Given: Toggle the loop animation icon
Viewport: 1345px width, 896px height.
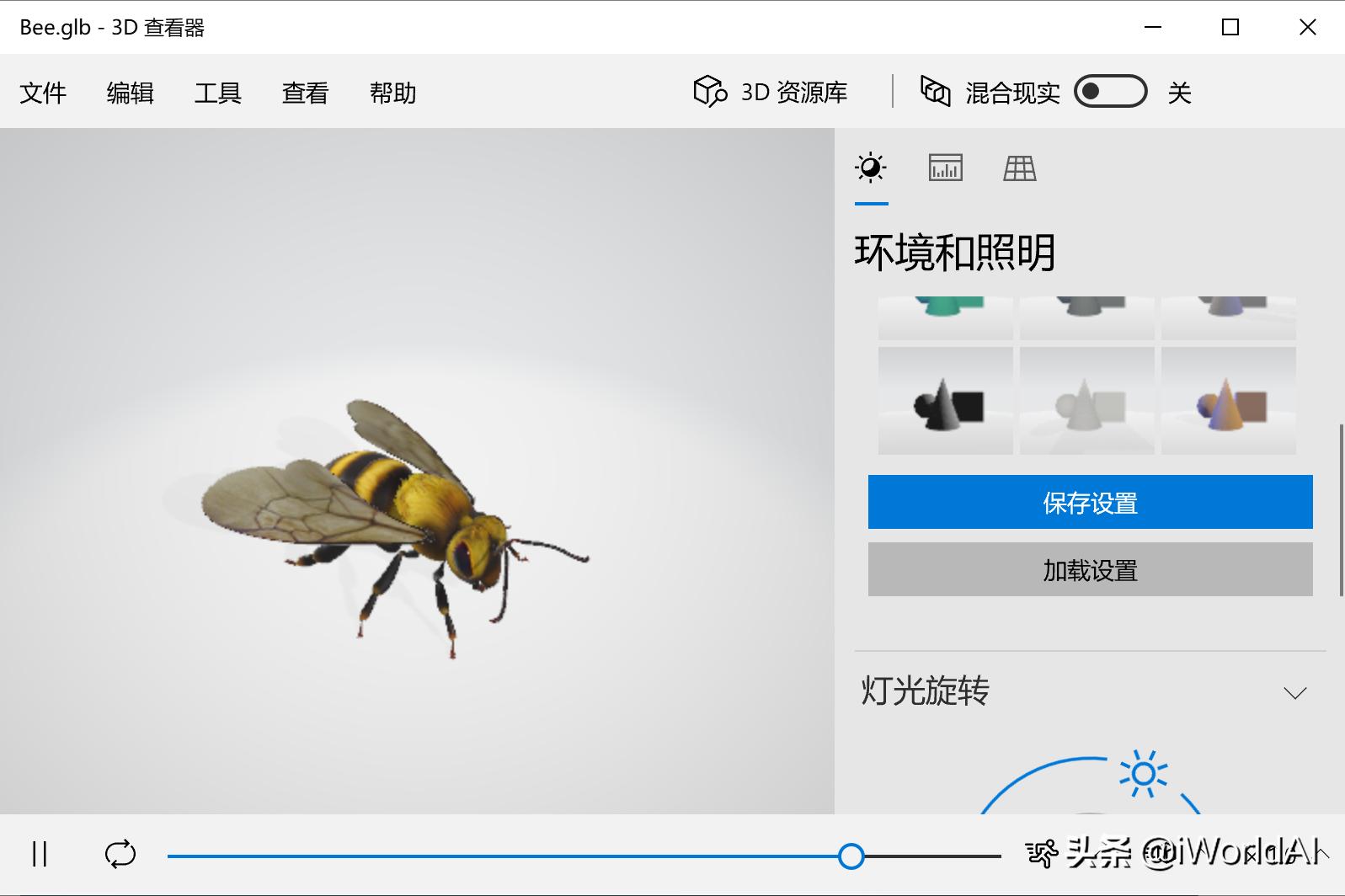Looking at the screenshot, I should click(x=120, y=854).
